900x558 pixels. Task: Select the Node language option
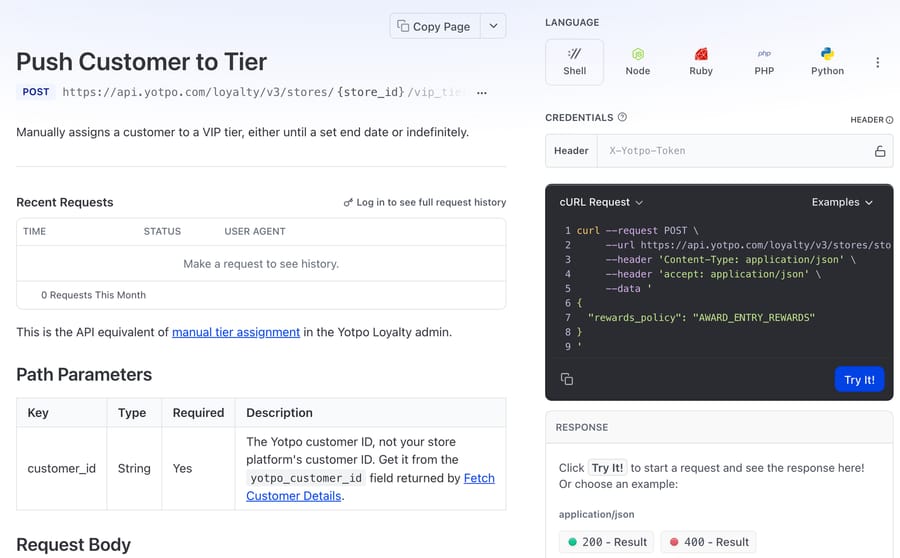tap(638, 62)
